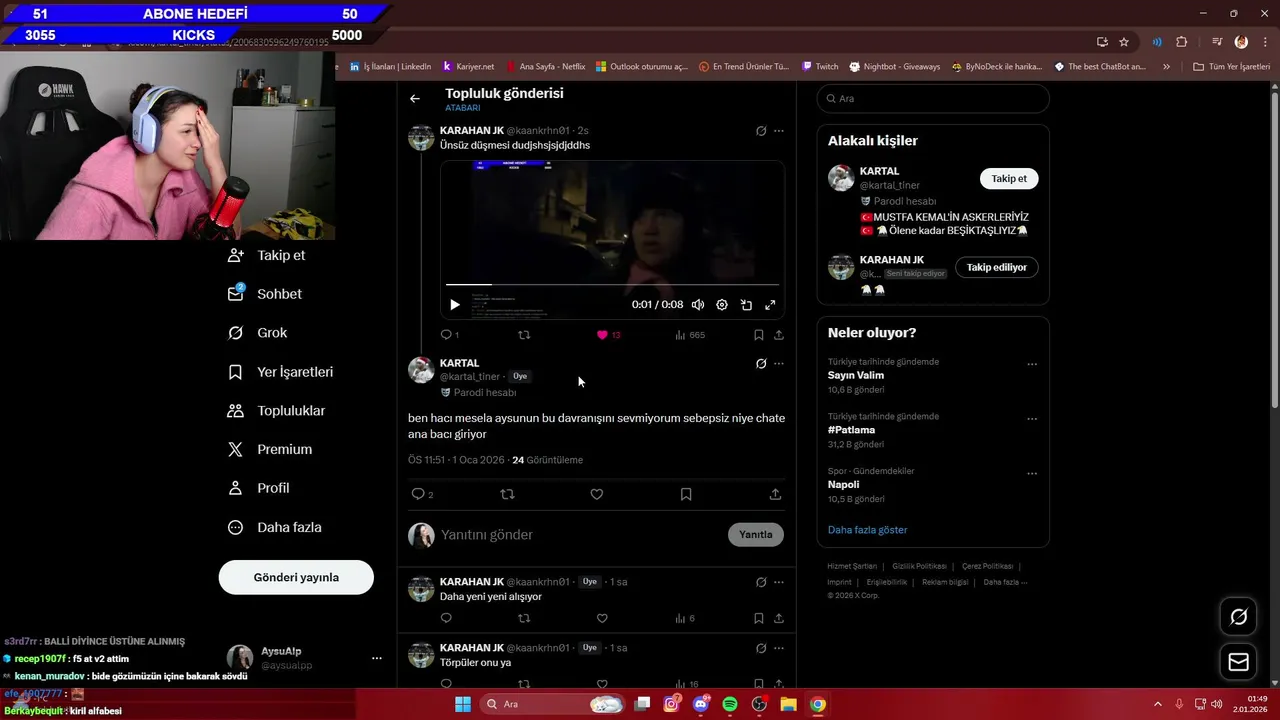The width and height of the screenshot is (1280, 720).
Task: Repost KARTAL's main post
Action: [x=507, y=494]
